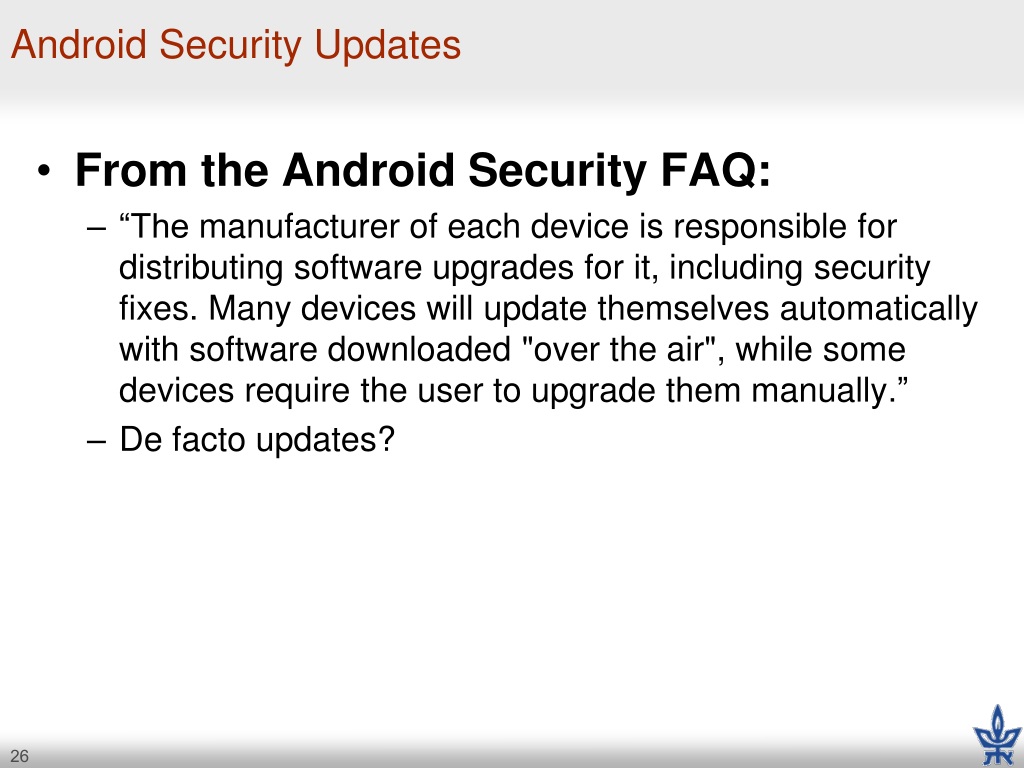1024x768 pixels.
Task: Click the dash before De facto updates
Action: [x=96, y=441]
